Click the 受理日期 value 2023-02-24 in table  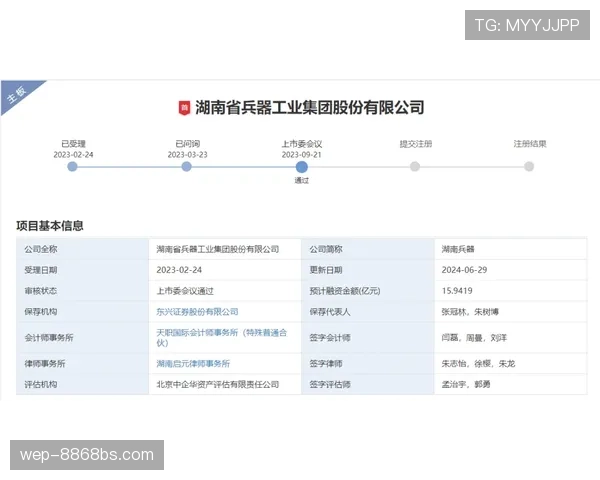[179, 270]
